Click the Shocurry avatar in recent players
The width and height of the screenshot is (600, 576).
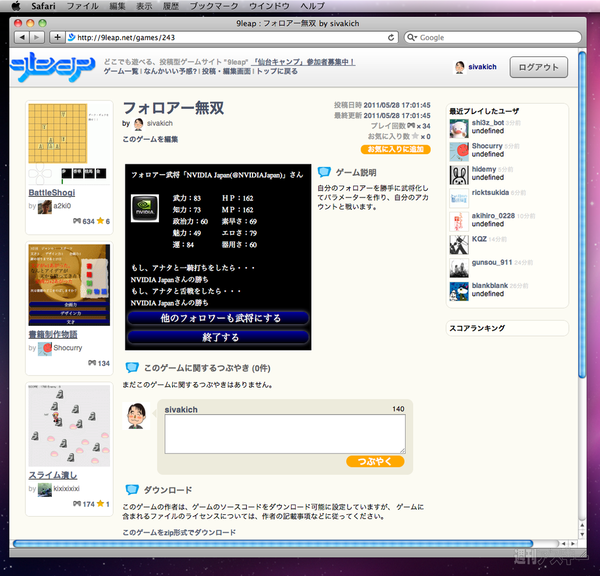pyautogui.click(x=459, y=152)
